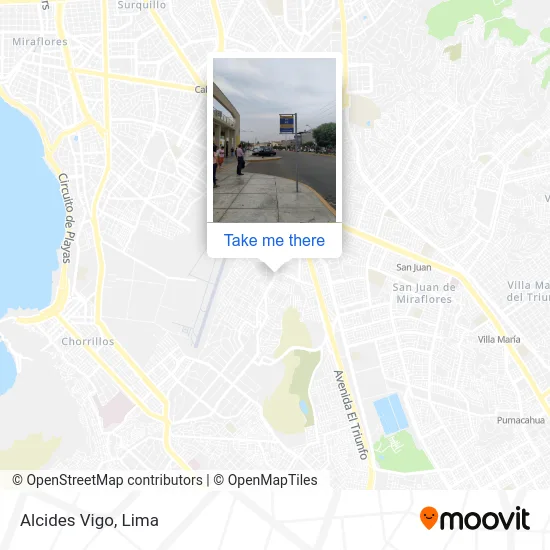This screenshot has height=550, width=550.
Task: Click the Take me there link
Action: point(274,241)
